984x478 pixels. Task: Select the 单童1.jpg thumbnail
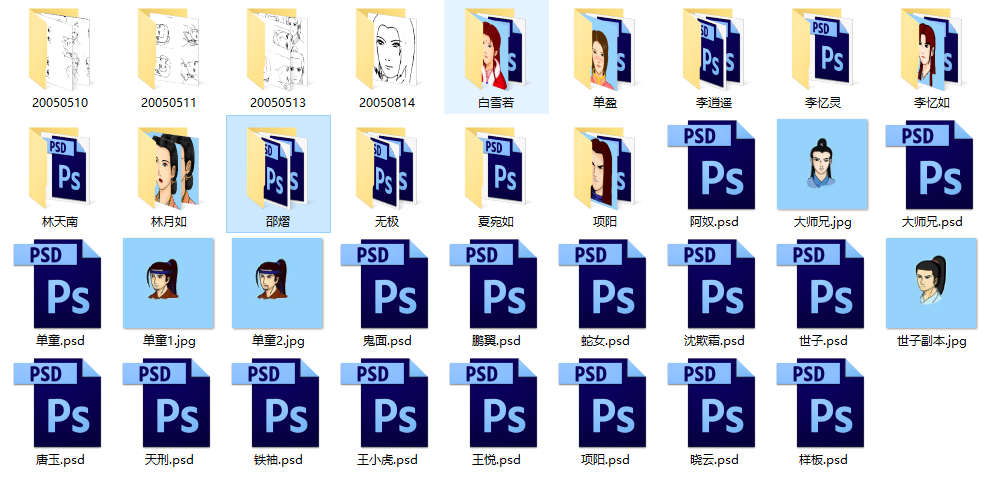[x=169, y=284]
